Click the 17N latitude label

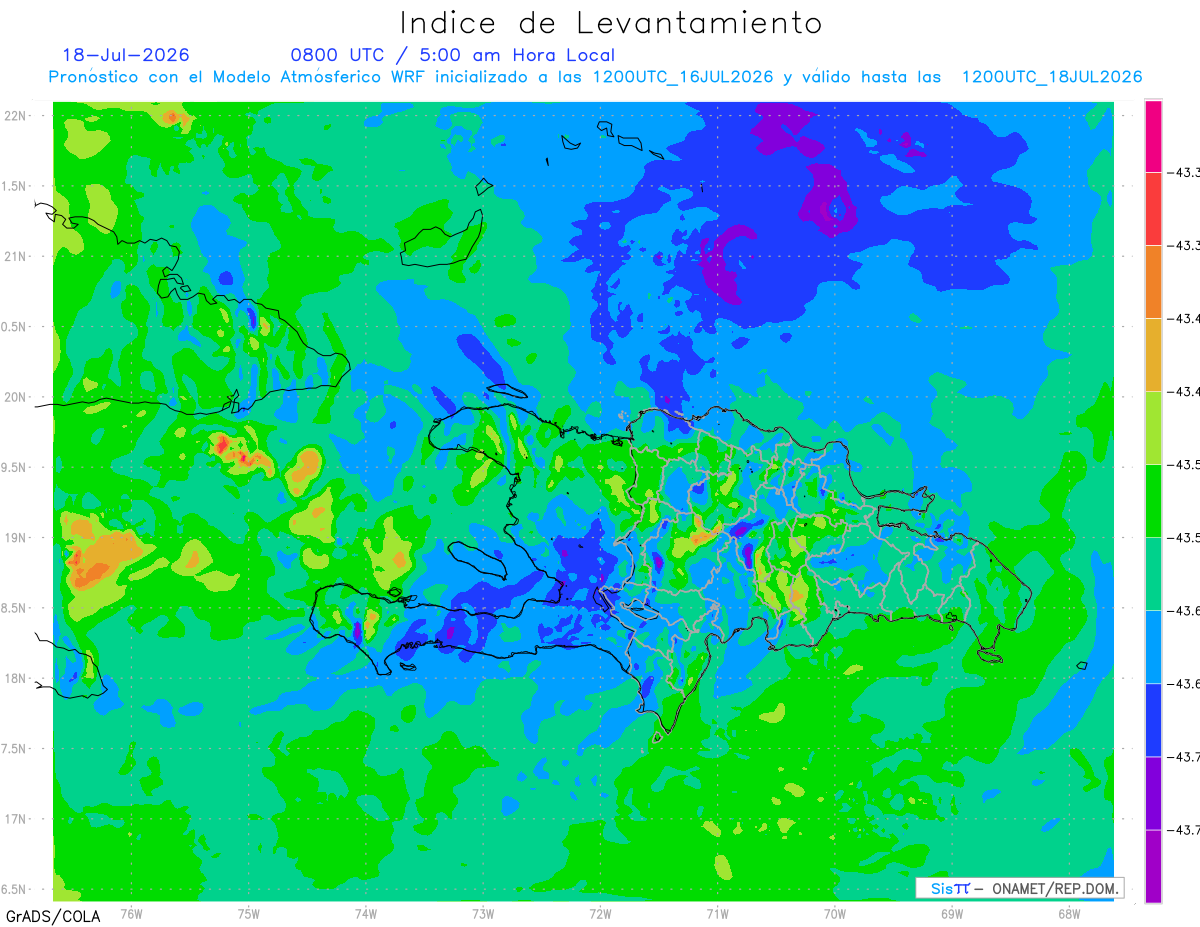coord(17,819)
